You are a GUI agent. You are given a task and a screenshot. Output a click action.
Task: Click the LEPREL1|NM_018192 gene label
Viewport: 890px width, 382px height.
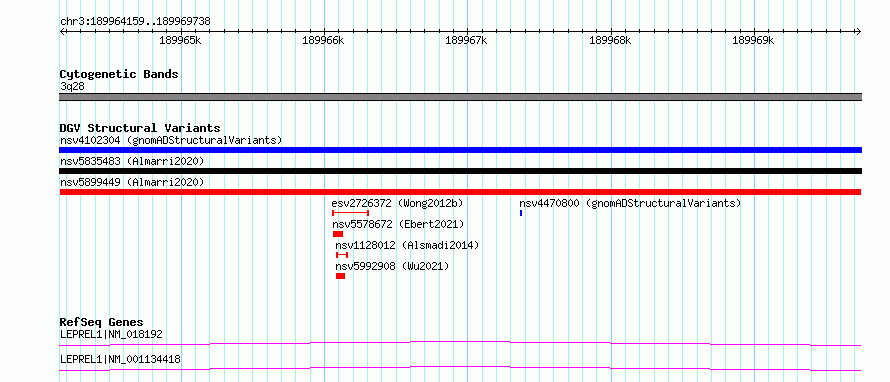pyautogui.click(x=111, y=334)
